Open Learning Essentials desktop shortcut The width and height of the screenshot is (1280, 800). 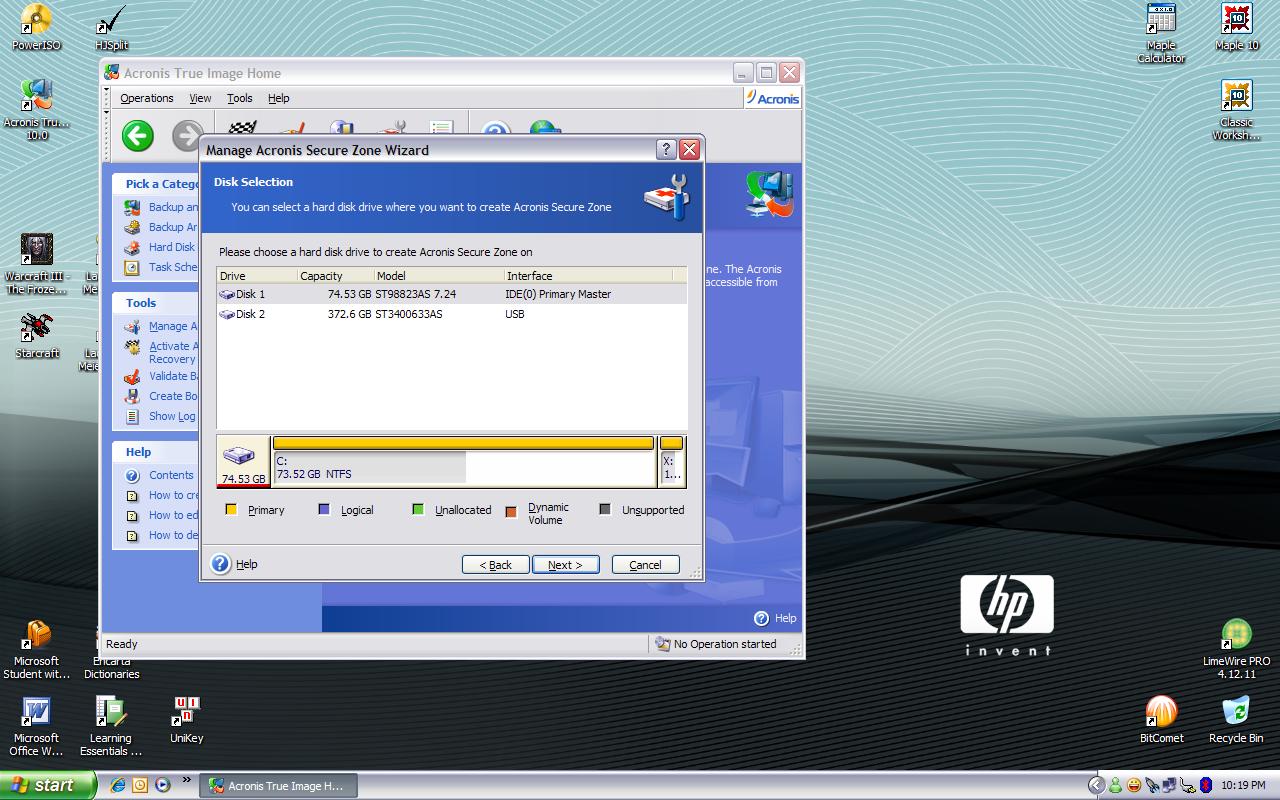pos(111,727)
